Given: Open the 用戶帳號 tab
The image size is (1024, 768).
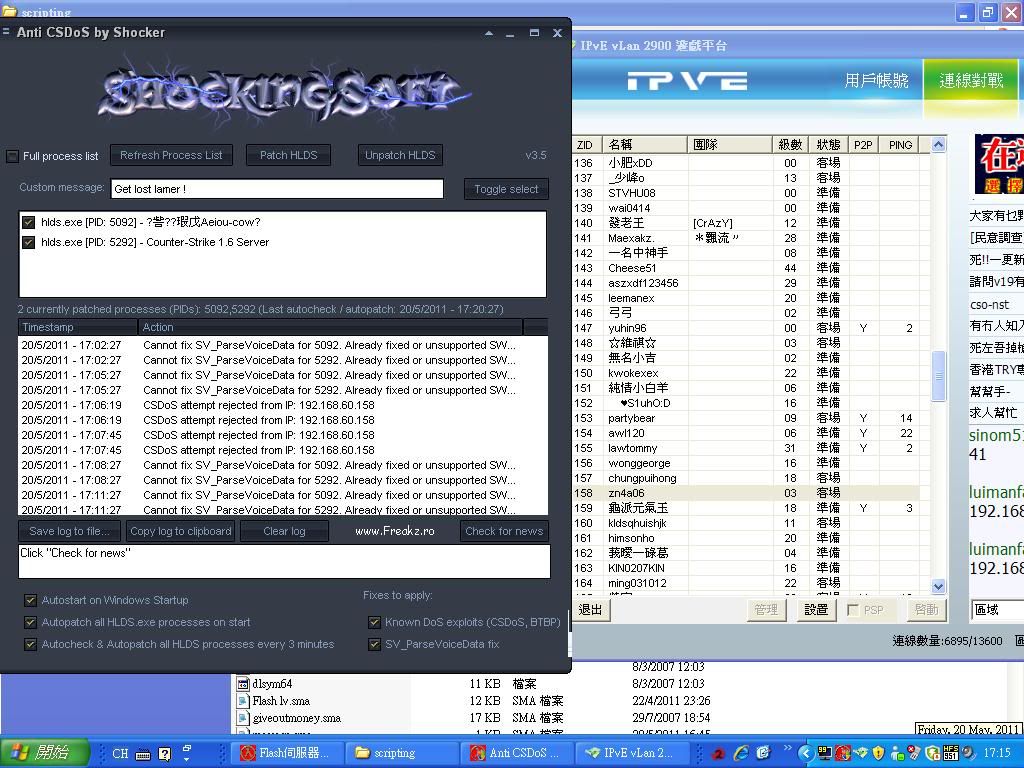Looking at the screenshot, I should coord(876,81).
